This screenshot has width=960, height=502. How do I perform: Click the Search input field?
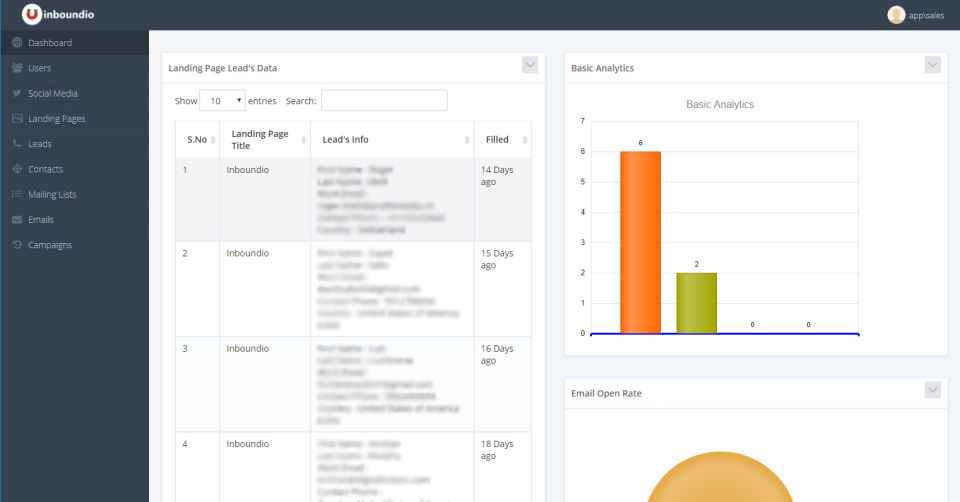pyautogui.click(x=384, y=100)
